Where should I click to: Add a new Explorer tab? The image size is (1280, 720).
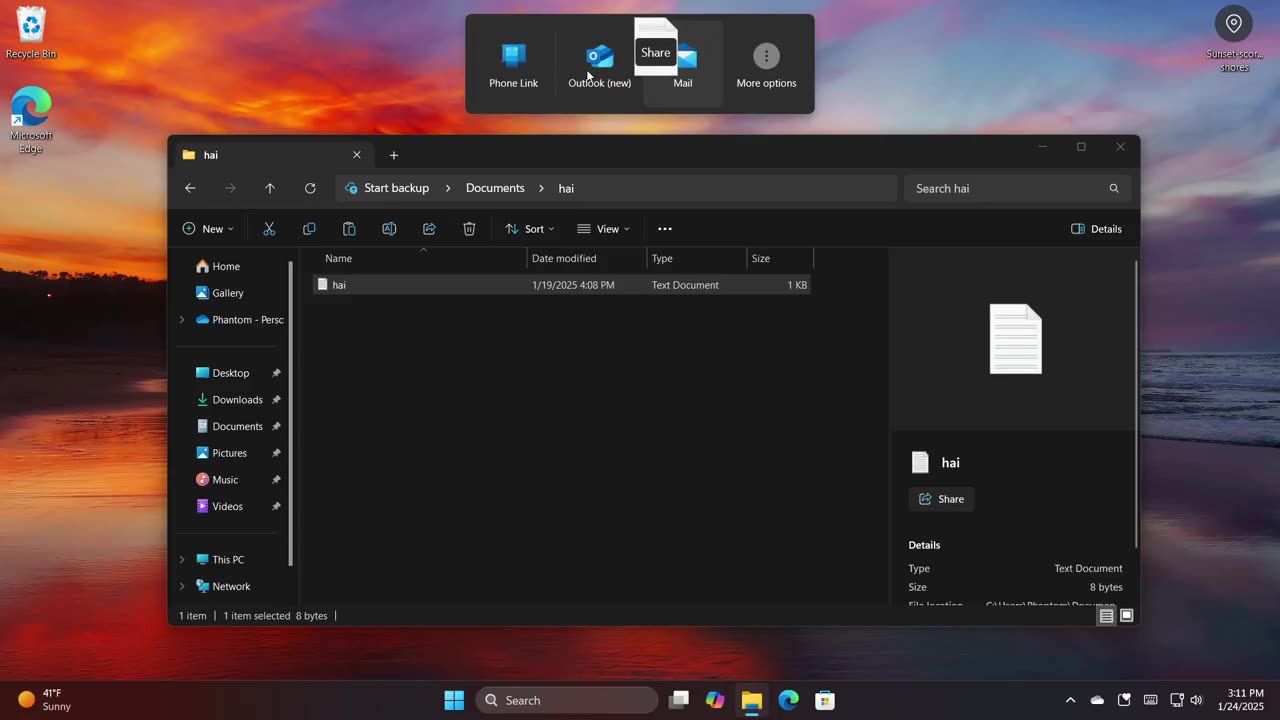[394, 155]
